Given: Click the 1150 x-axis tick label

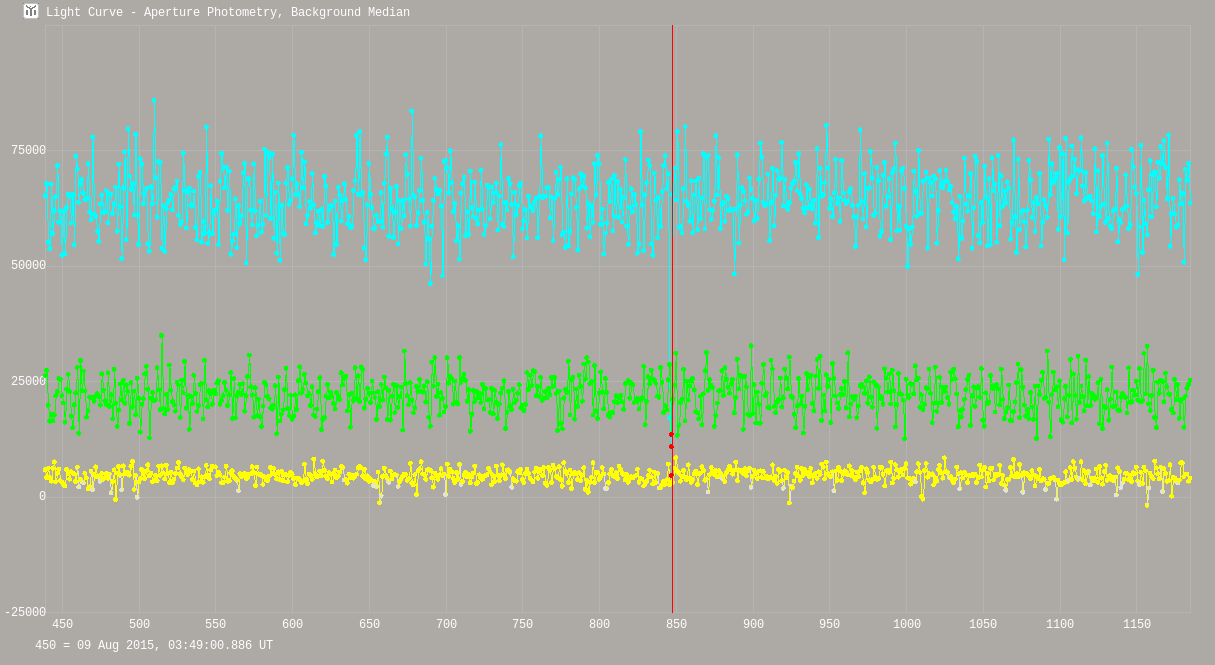Looking at the screenshot, I should (1136, 625).
